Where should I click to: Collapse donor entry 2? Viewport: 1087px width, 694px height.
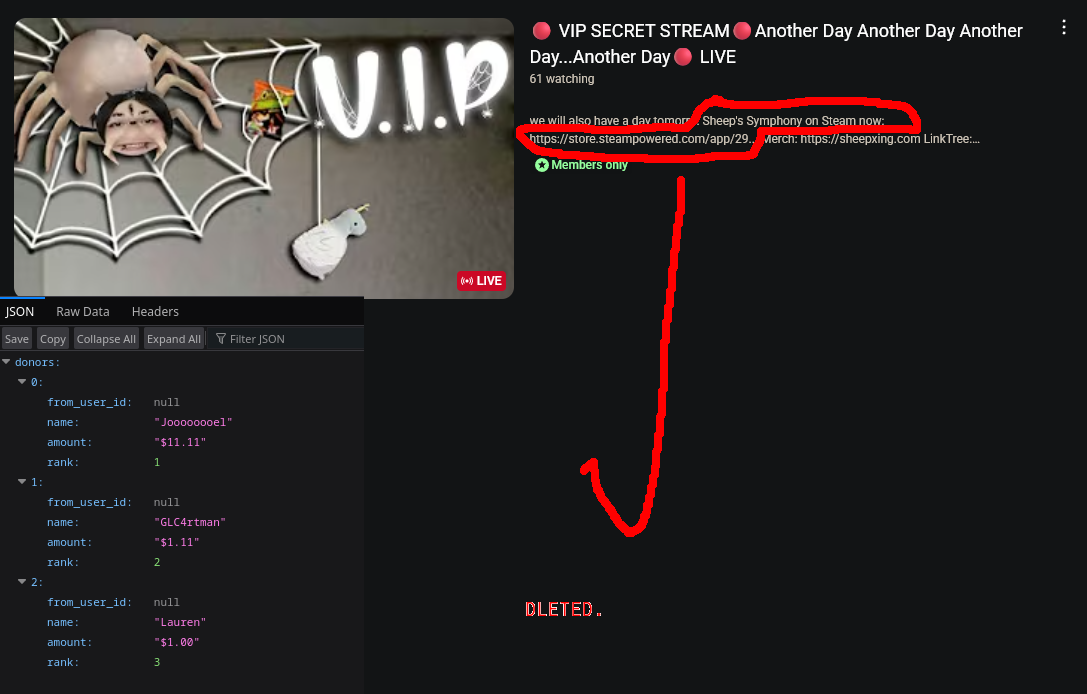point(22,582)
